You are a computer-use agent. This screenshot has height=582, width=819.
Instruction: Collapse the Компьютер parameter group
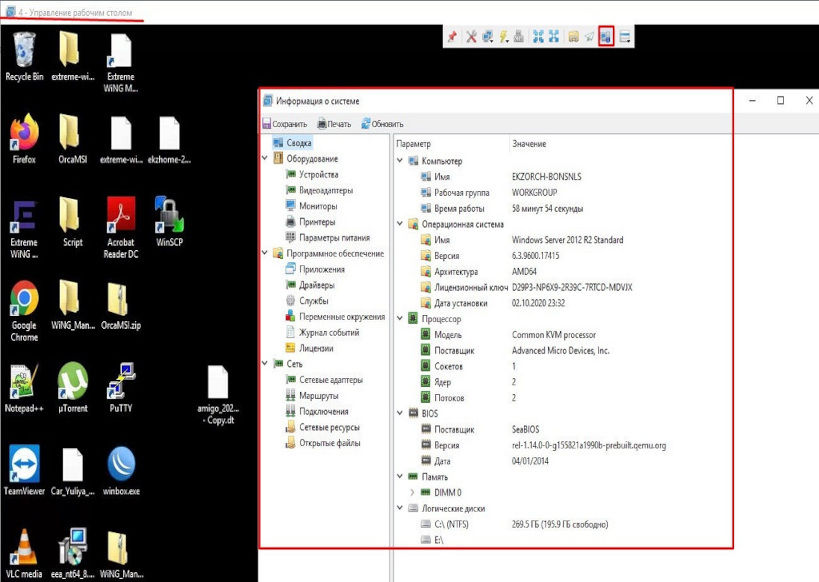coord(400,160)
